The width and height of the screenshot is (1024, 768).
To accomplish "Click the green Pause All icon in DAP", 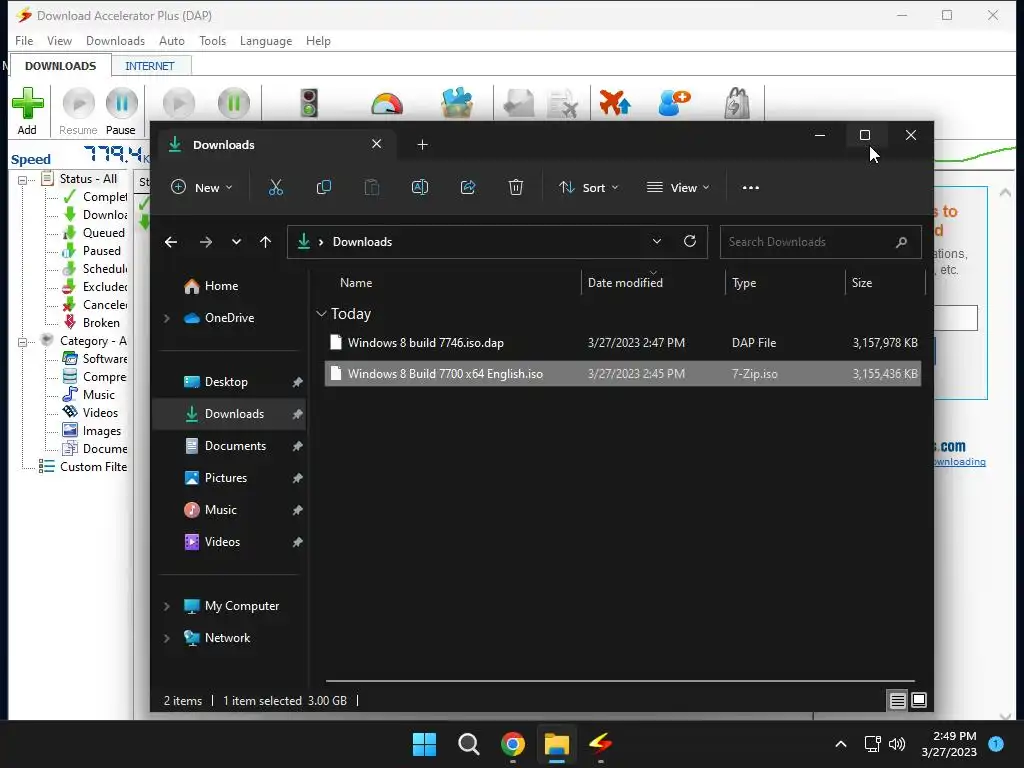I will click(x=234, y=103).
